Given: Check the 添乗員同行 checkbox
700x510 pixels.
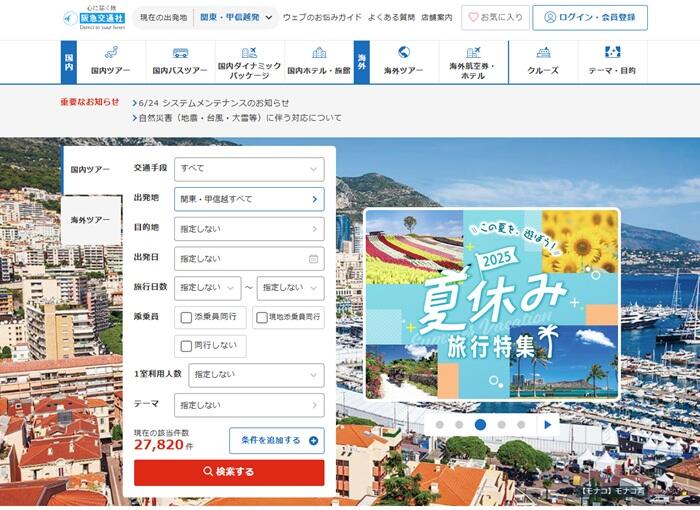Looking at the screenshot, I should [x=186, y=318].
